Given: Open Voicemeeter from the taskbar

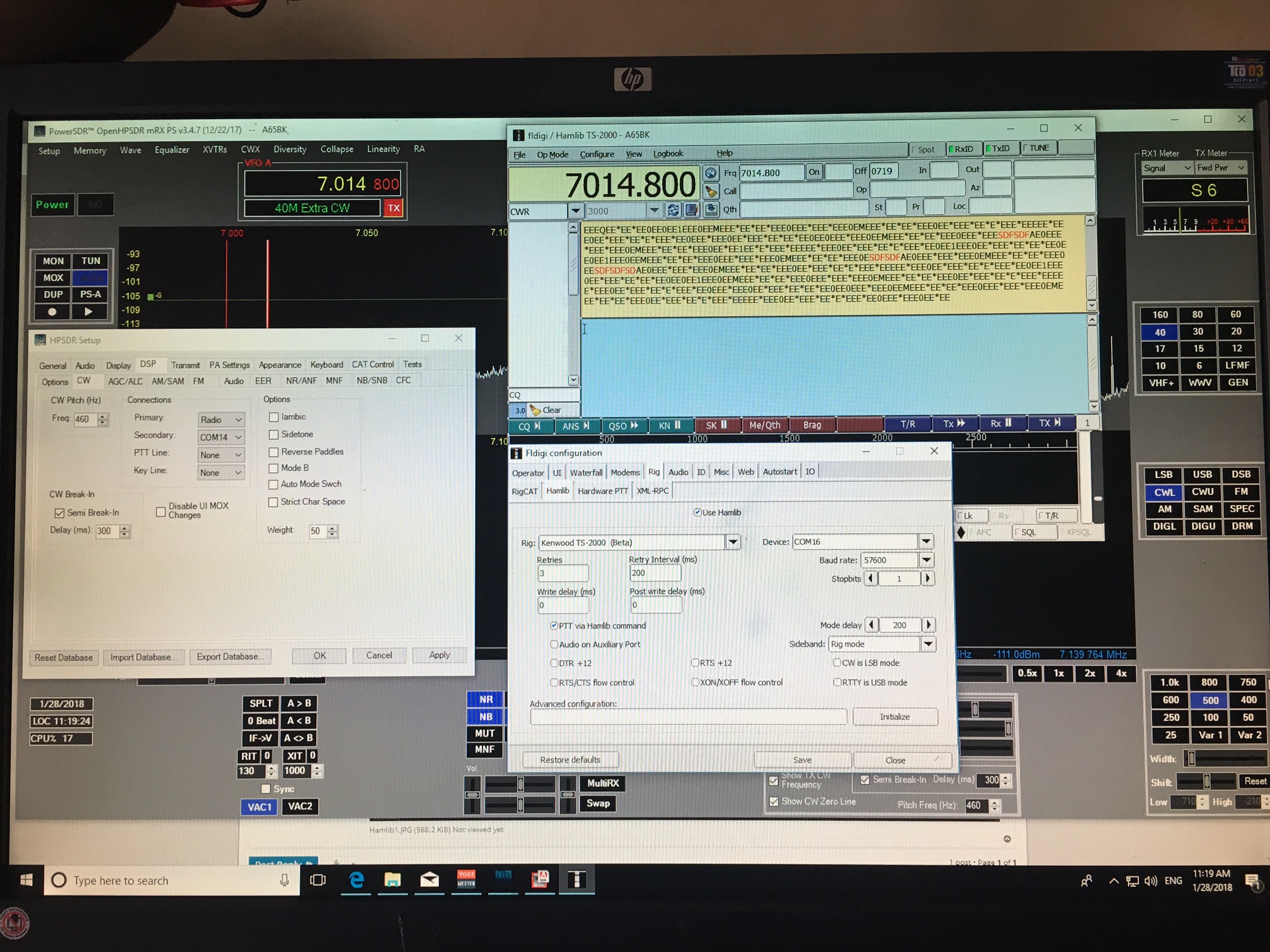Looking at the screenshot, I should [x=466, y=879].
